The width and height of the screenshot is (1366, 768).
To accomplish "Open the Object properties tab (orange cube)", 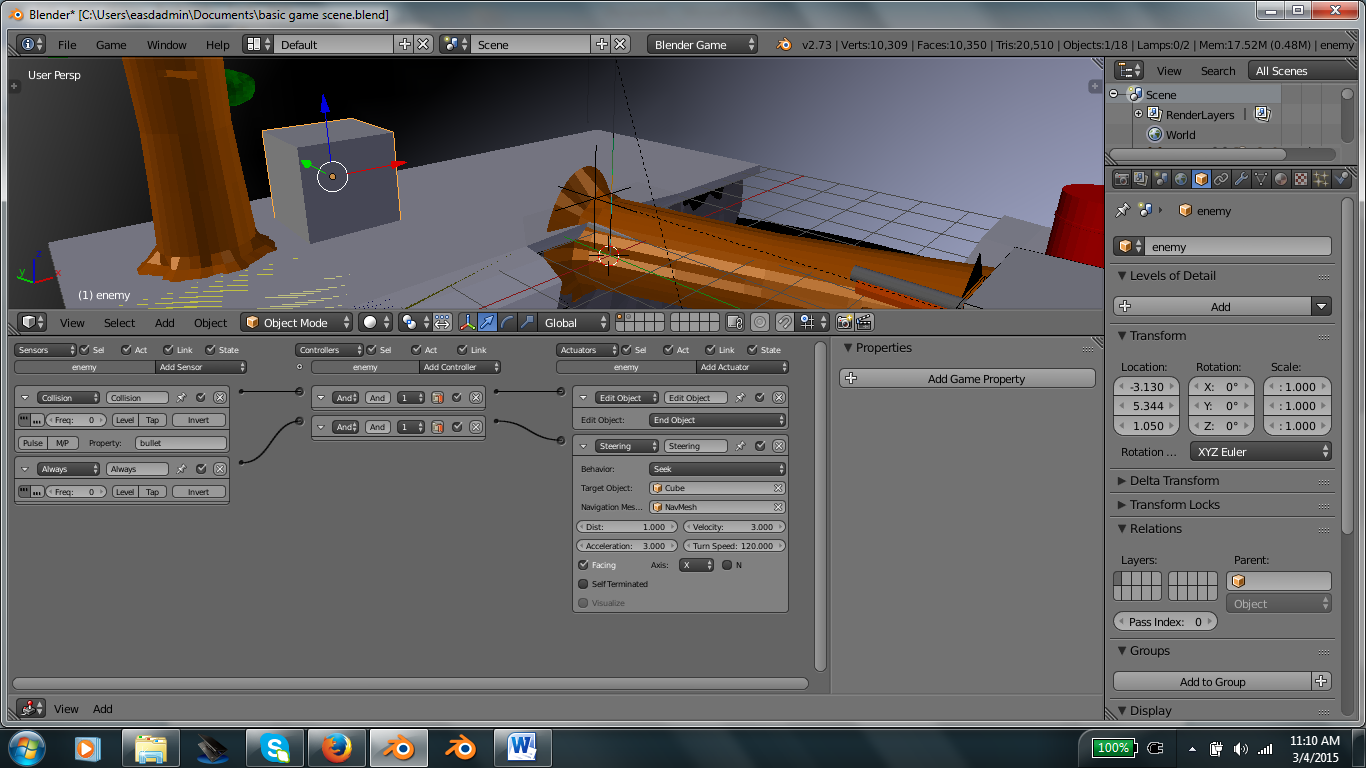I will coord(1201,179).
